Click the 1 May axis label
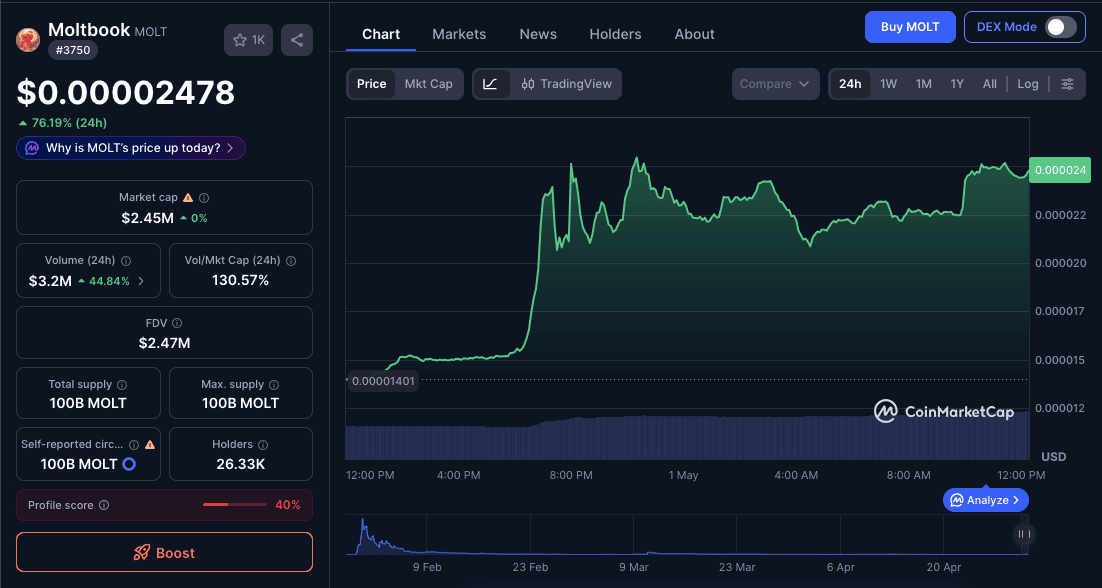Image resolution: width=1102 pixels, height=588 pixels. (683, 476)
